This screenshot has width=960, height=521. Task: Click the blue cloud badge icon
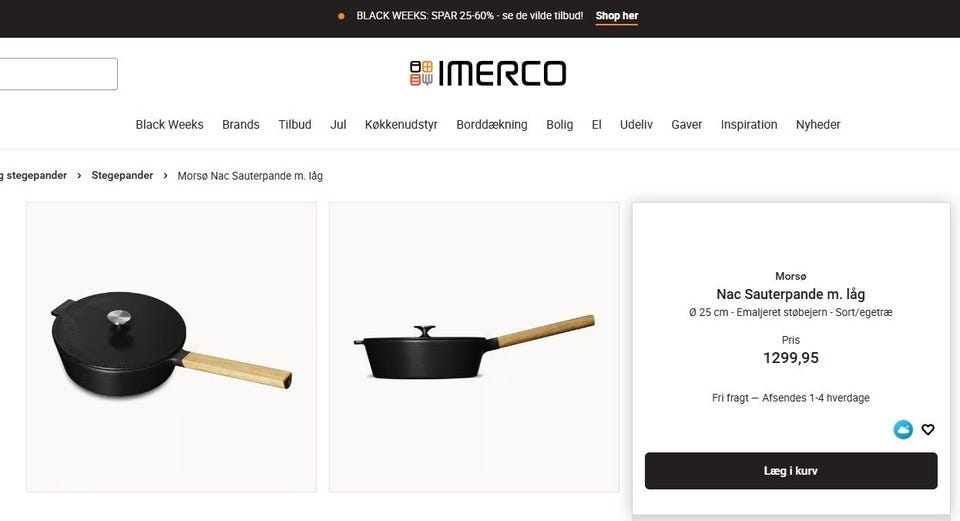click(x=903, y=430)
